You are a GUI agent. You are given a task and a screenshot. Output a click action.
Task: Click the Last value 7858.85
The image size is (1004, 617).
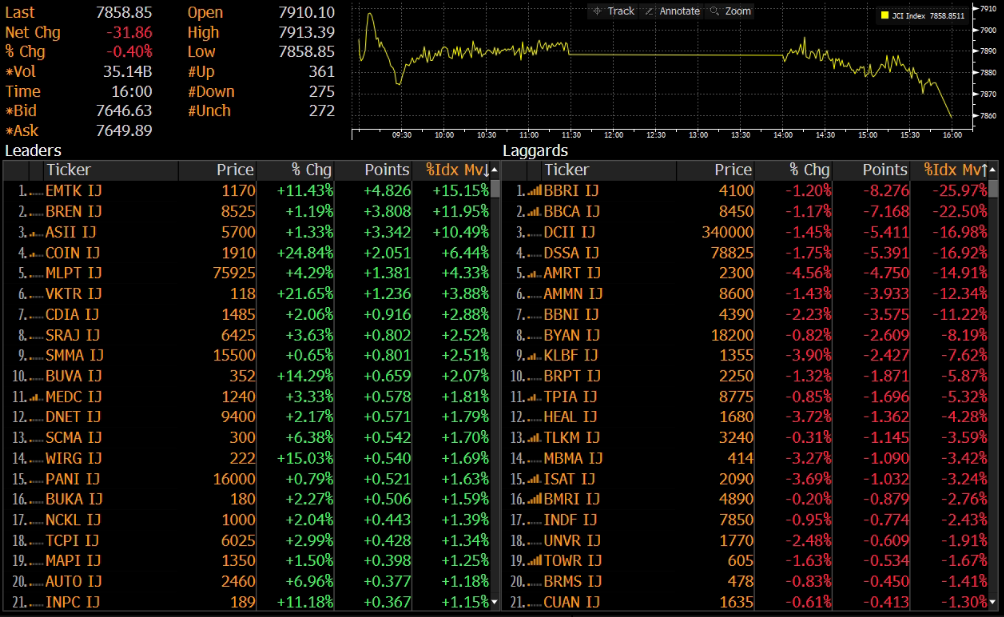[124, 12]
